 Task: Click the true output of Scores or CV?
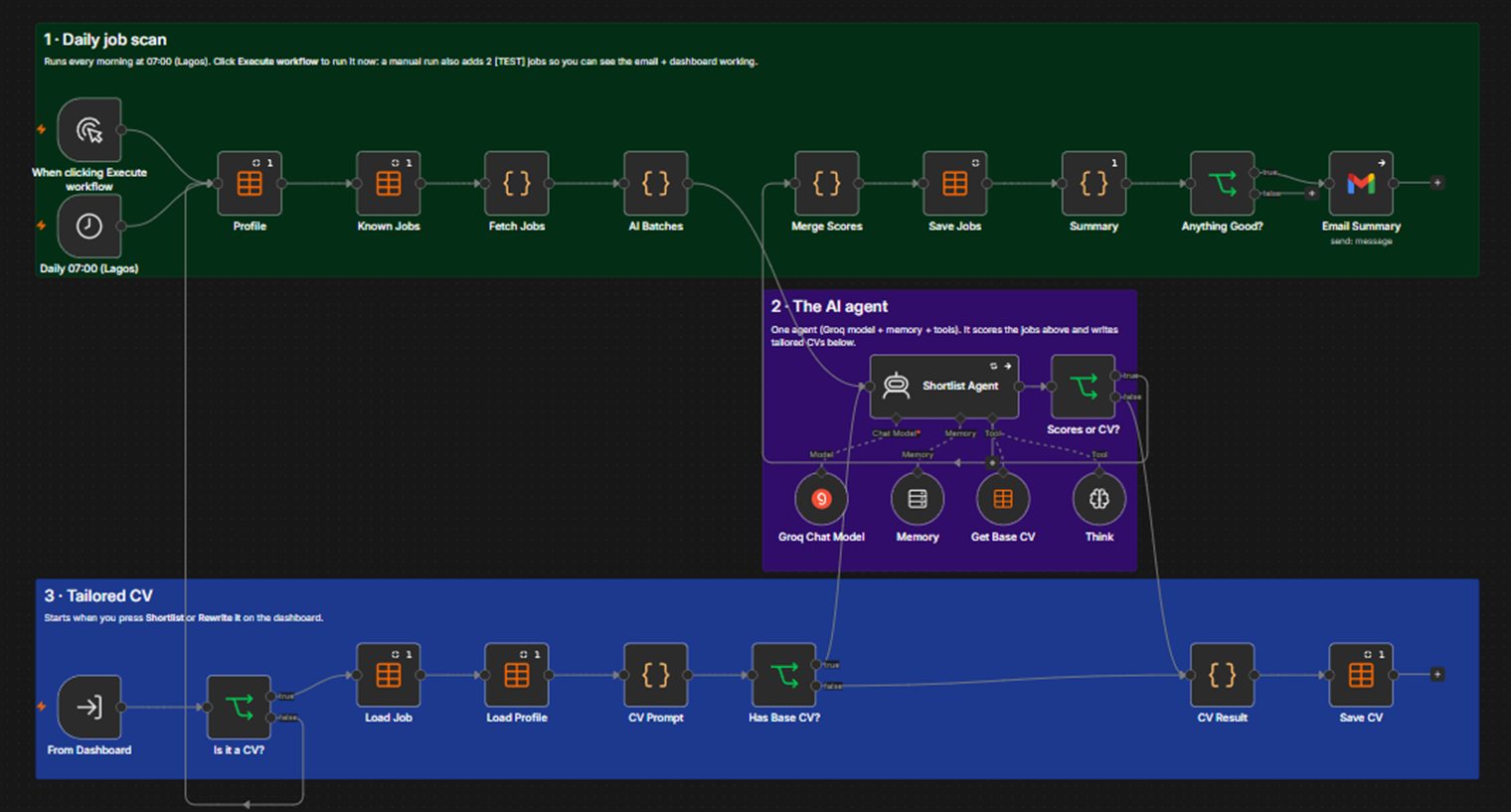pyautogui.click(x=1115, y=376)
